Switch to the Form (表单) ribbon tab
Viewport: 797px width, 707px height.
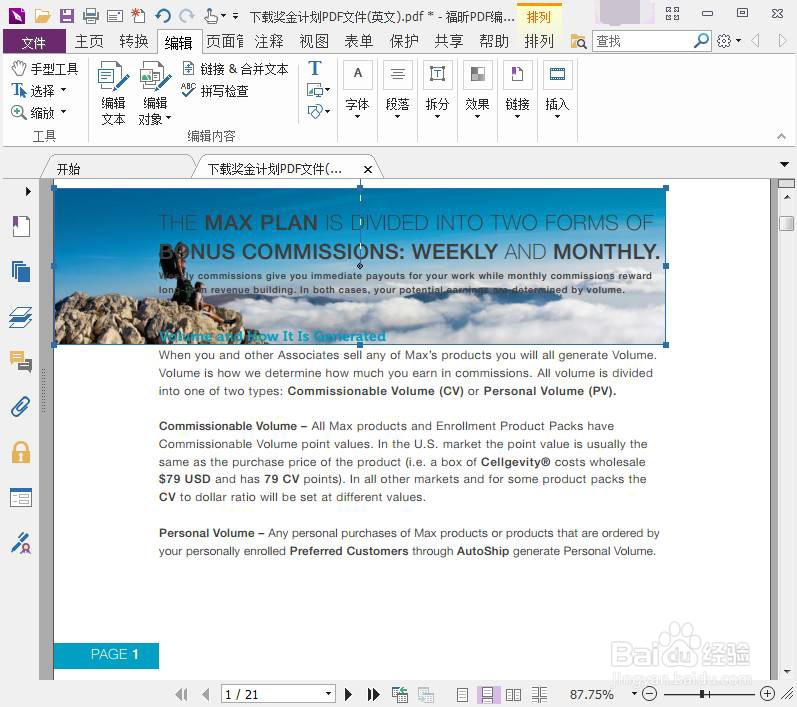tap(358, 41)
